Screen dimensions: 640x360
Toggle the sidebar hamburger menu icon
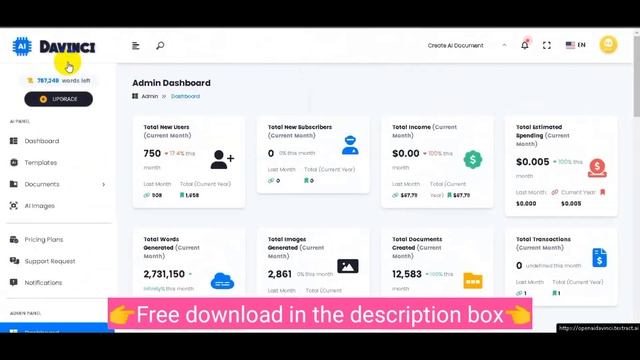(136, 46)
